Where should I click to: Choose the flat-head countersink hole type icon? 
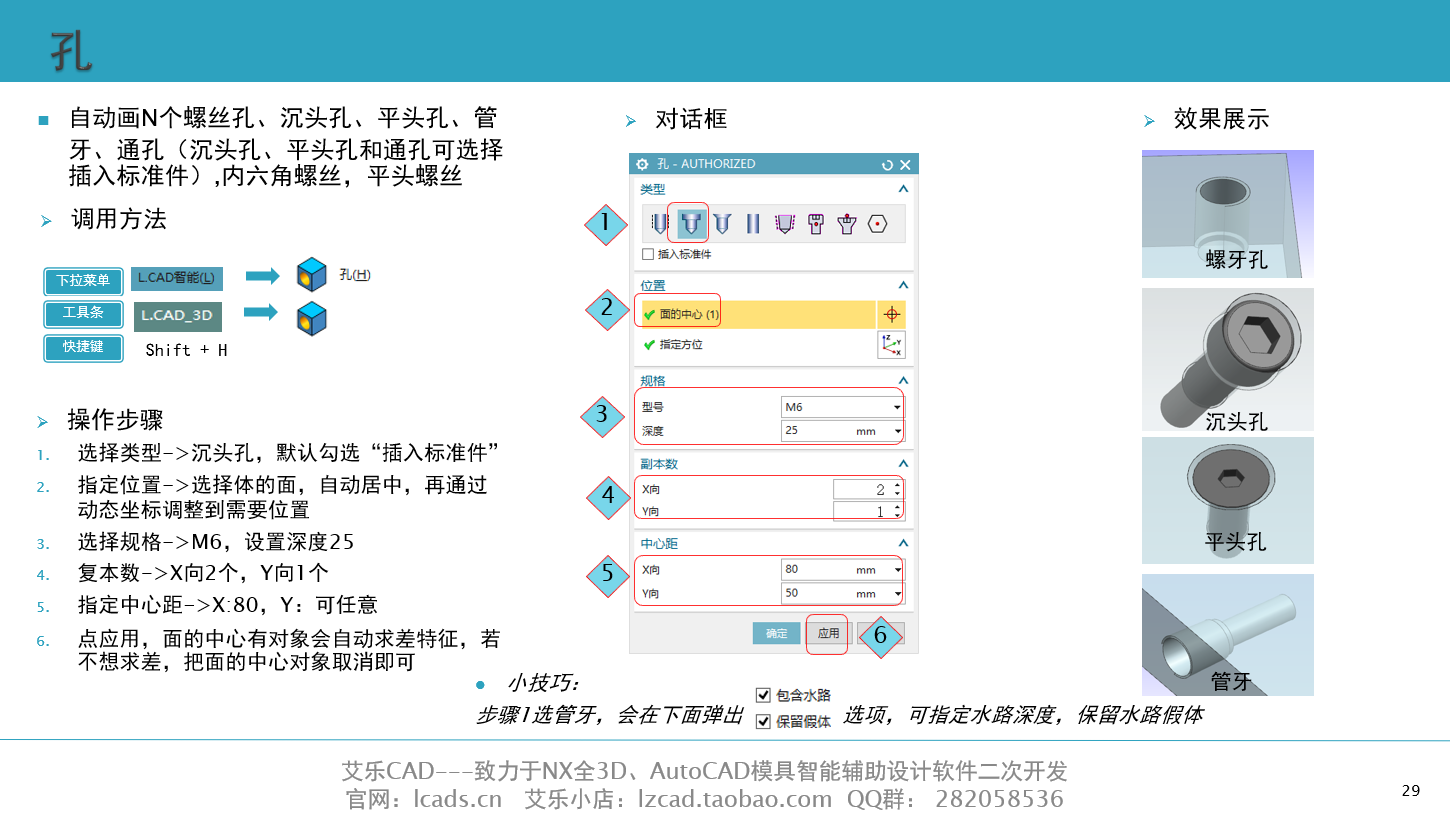pyautogui.click(x=722, y=223)
